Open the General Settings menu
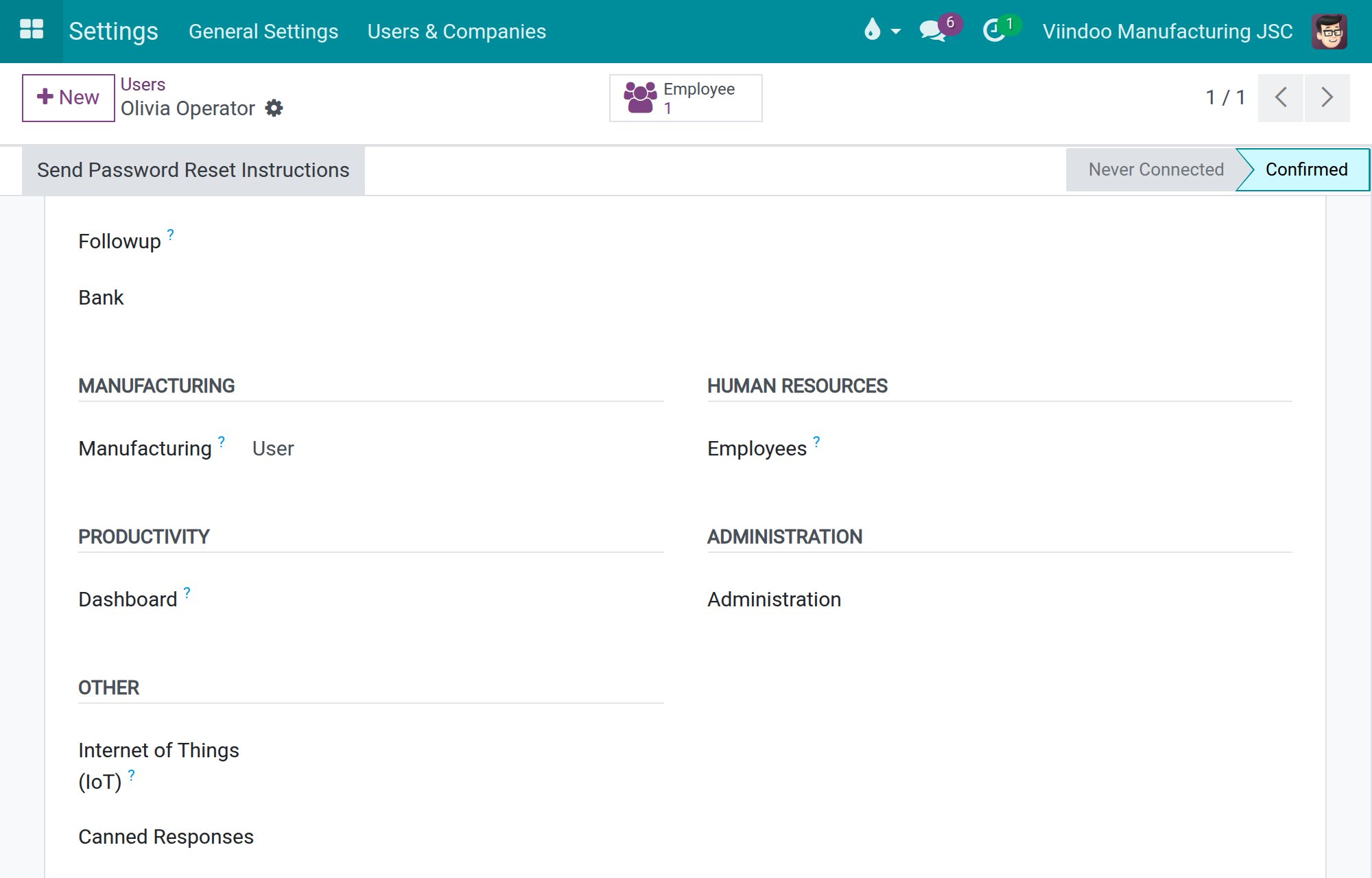Viewport: 1372px width, 878px height. coord(263,32)
